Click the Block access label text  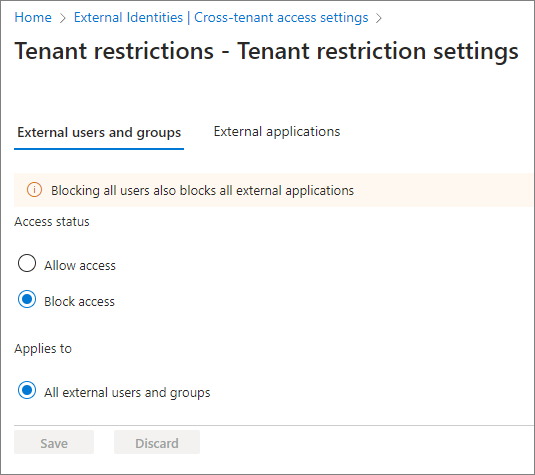pyautogui.click(x=79, y=302)
